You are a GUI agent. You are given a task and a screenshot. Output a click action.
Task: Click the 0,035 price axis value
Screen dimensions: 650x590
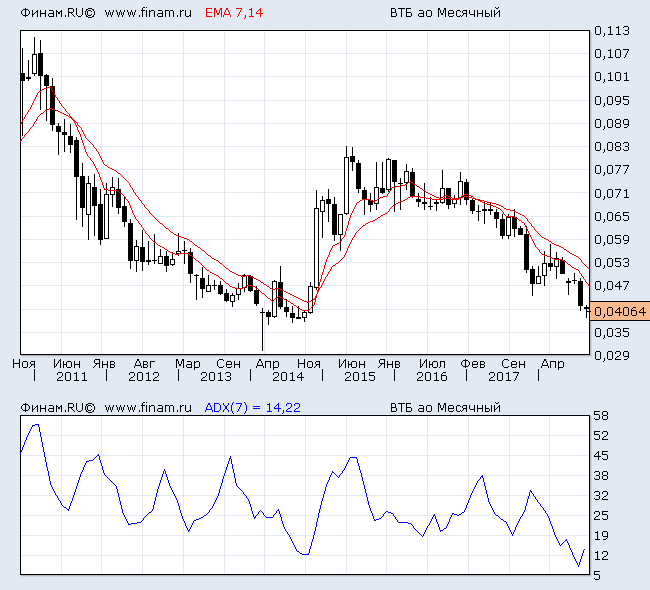pos(611,333)
